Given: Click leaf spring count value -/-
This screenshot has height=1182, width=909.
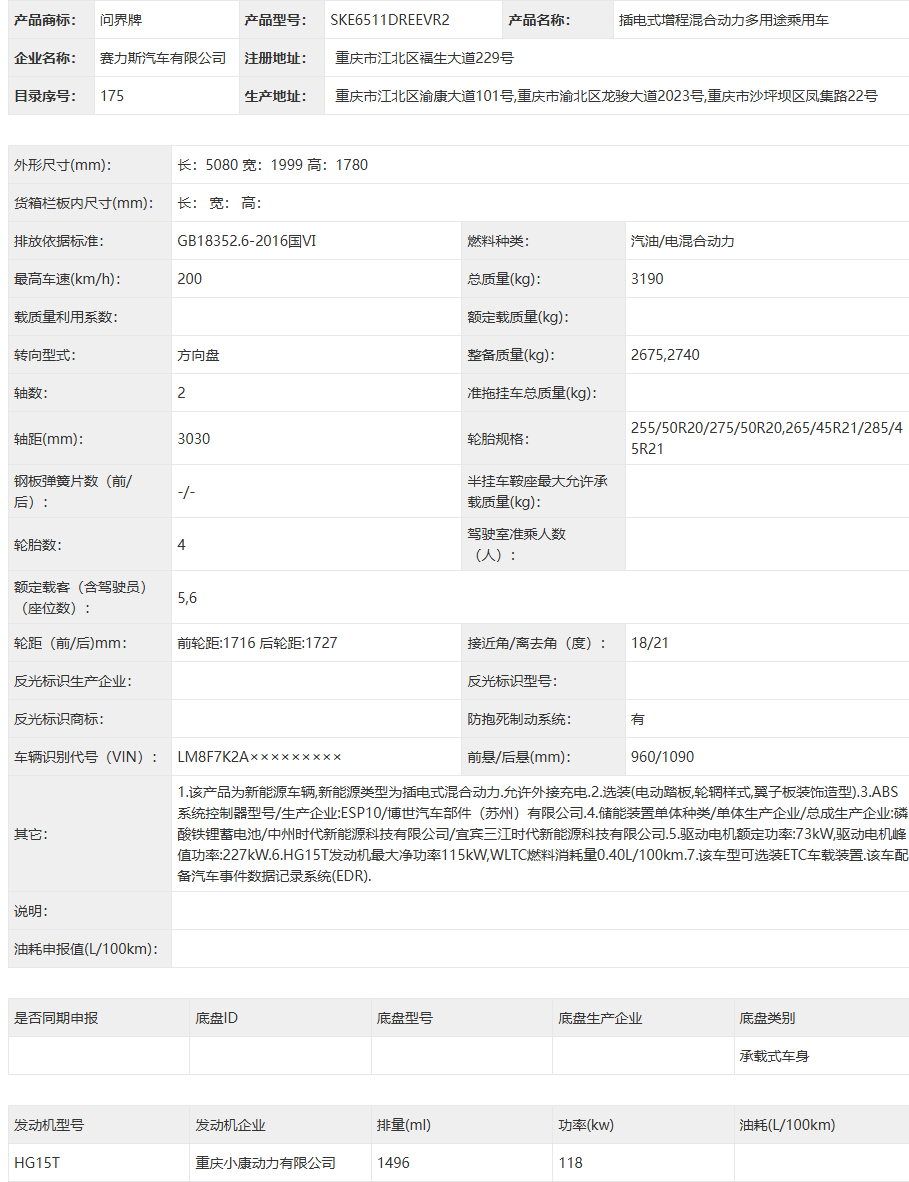Looking at the screenshot, I should coord(185,491).
